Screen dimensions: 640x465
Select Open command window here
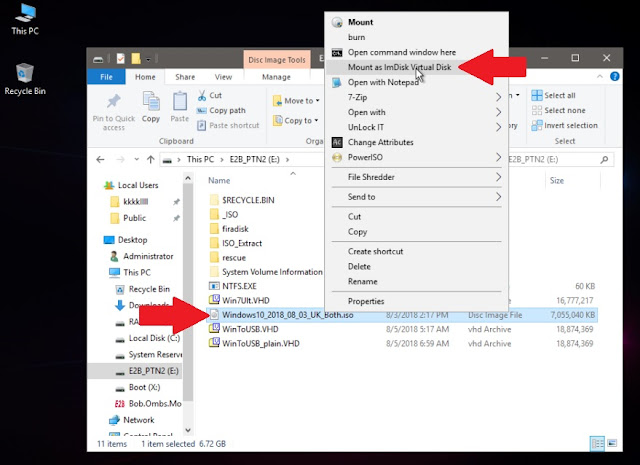pos(416,52)
